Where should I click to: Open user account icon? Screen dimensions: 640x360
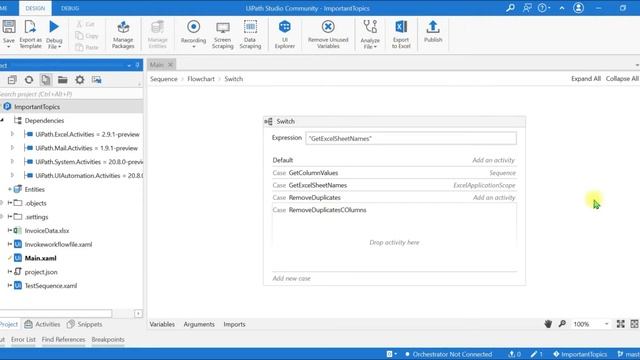click(578, 8)
